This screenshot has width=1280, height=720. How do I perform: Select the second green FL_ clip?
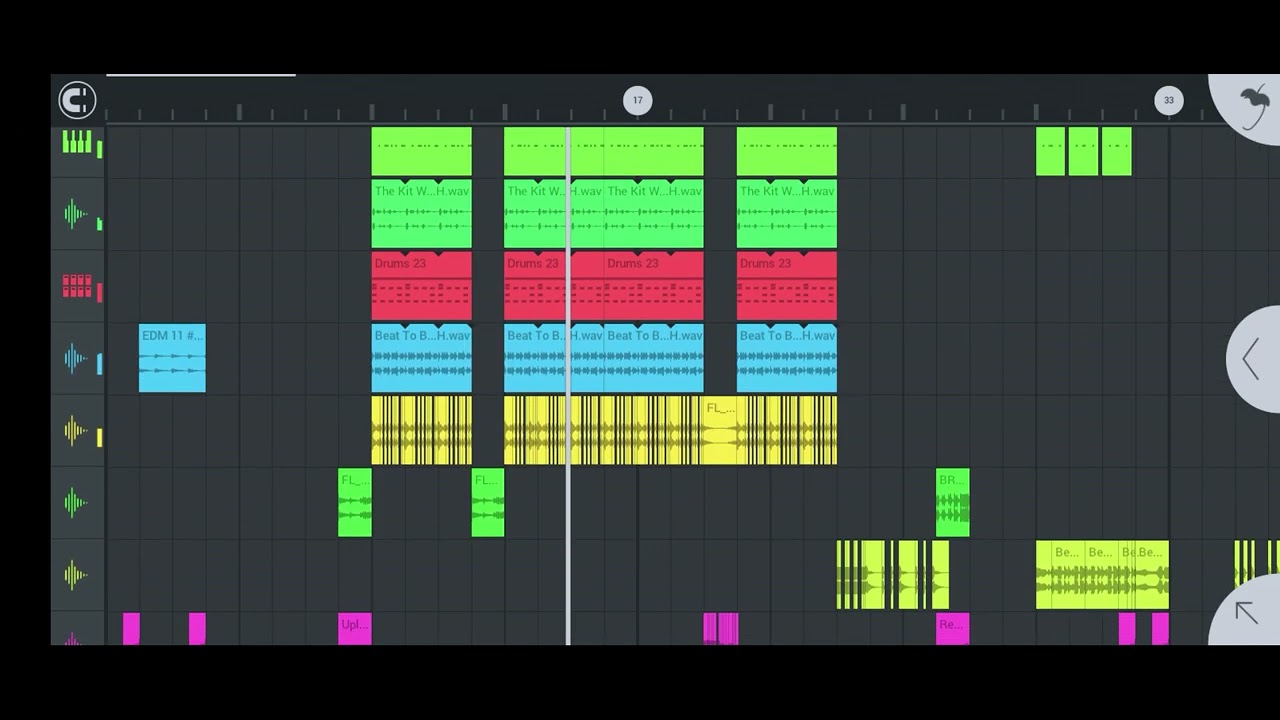click(488, 502)
